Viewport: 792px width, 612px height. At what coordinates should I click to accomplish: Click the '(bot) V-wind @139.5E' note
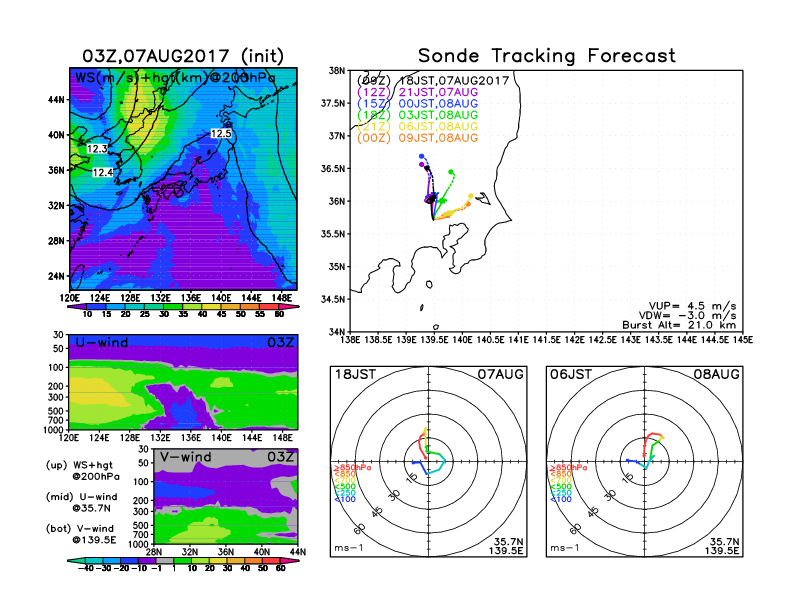(x=81, y=534)
